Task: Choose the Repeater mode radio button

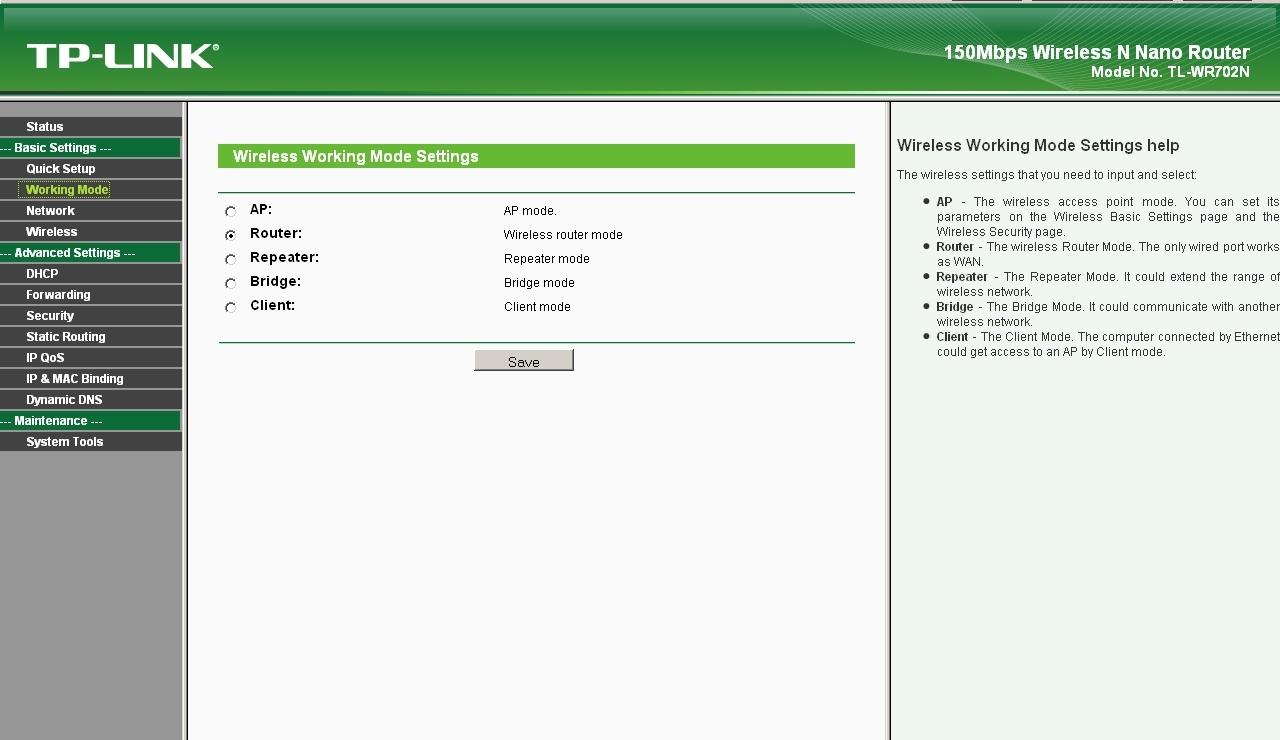Action: coord(231,259)
